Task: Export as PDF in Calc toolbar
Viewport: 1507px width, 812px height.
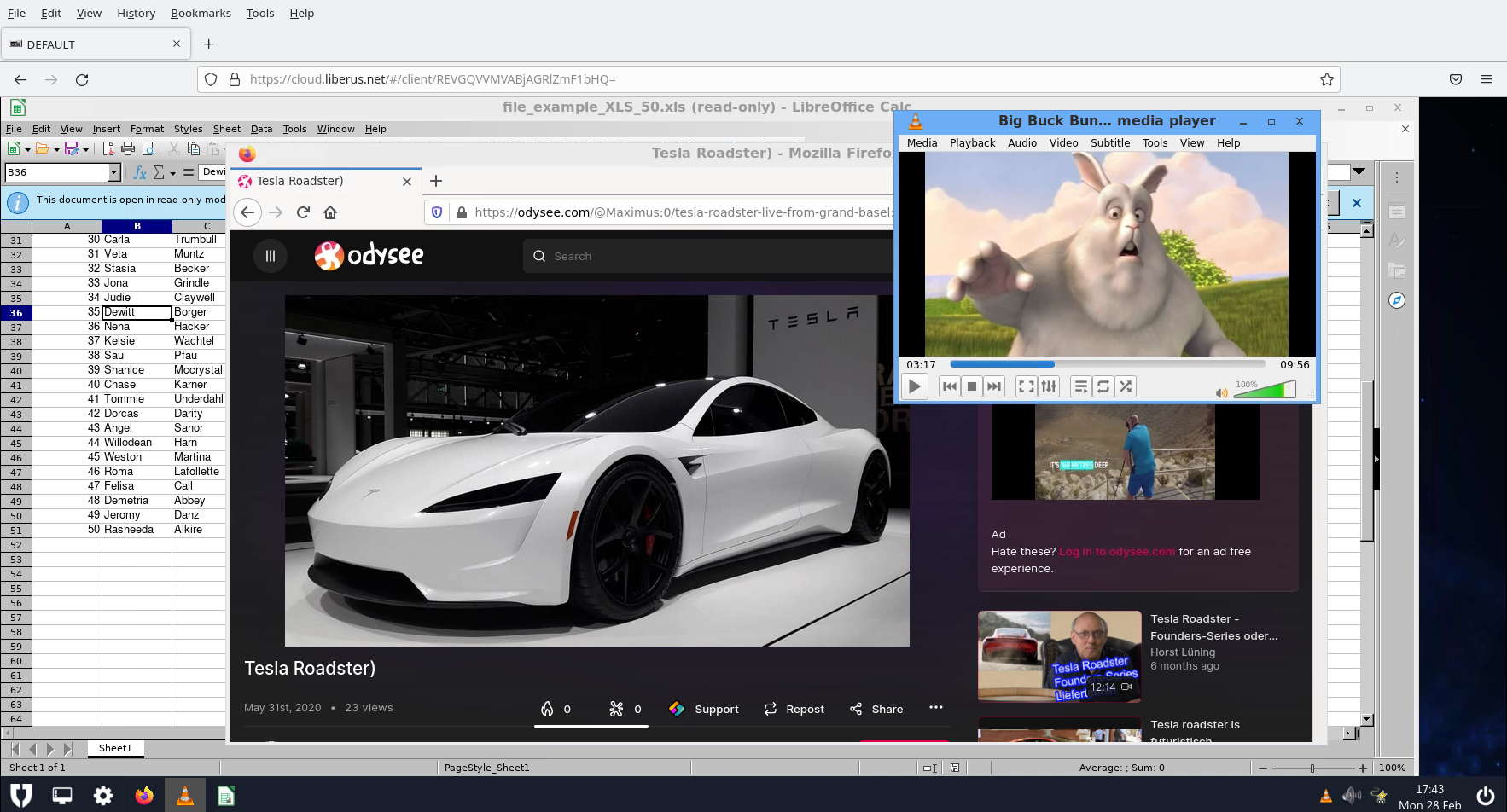Action: (108, 148)
